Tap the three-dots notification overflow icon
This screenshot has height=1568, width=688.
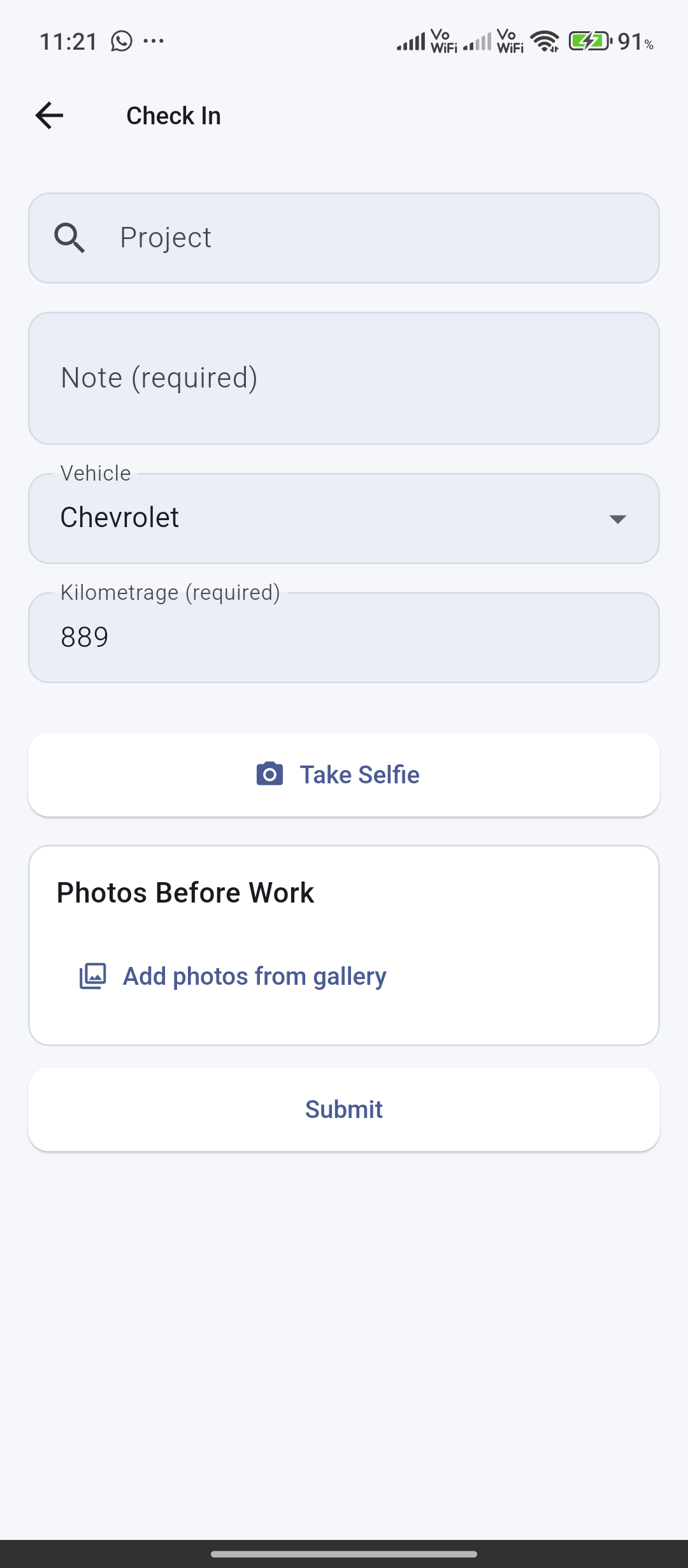coord(154,41)
